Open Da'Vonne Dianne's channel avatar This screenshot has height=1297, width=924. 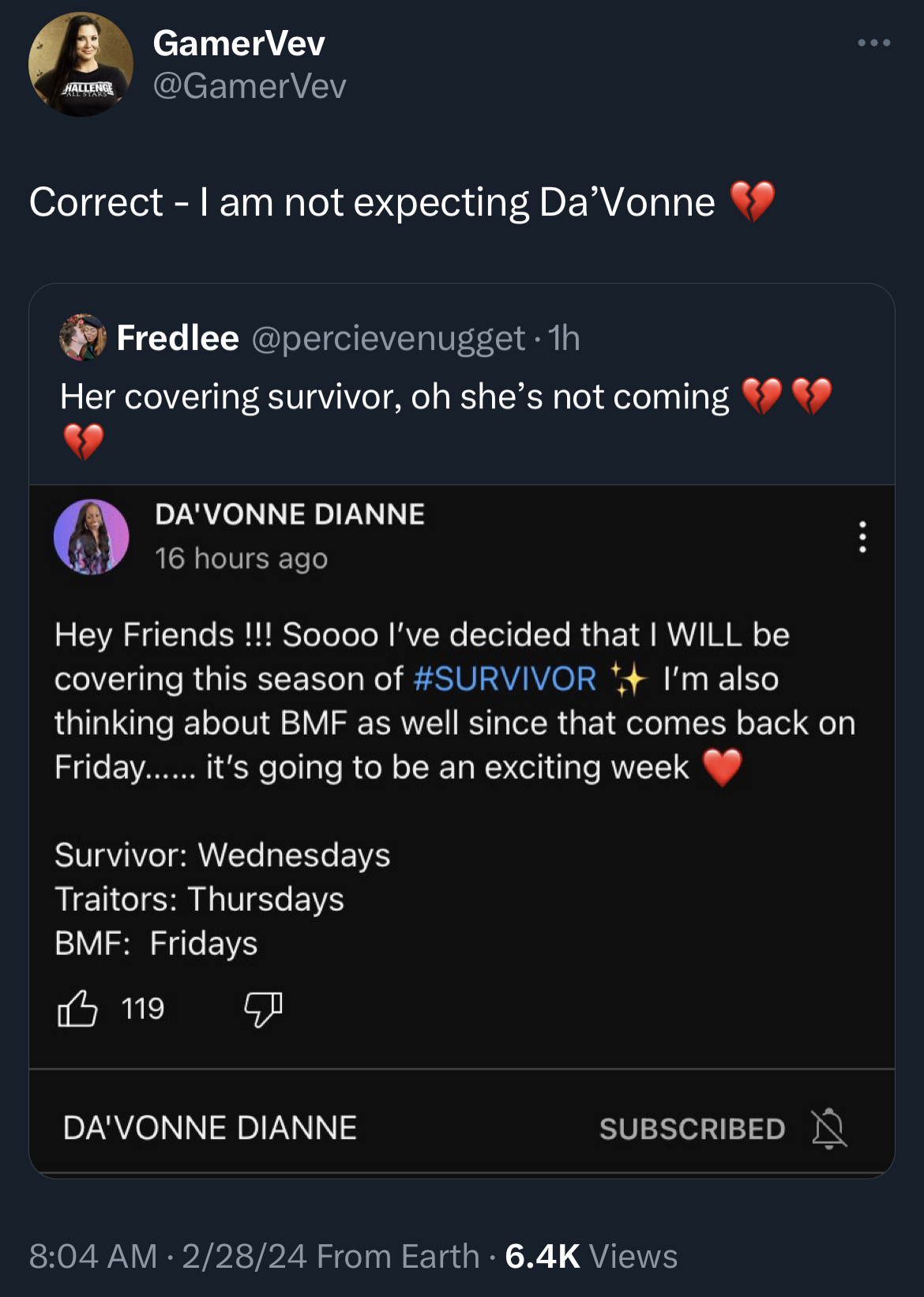[92, 536]
